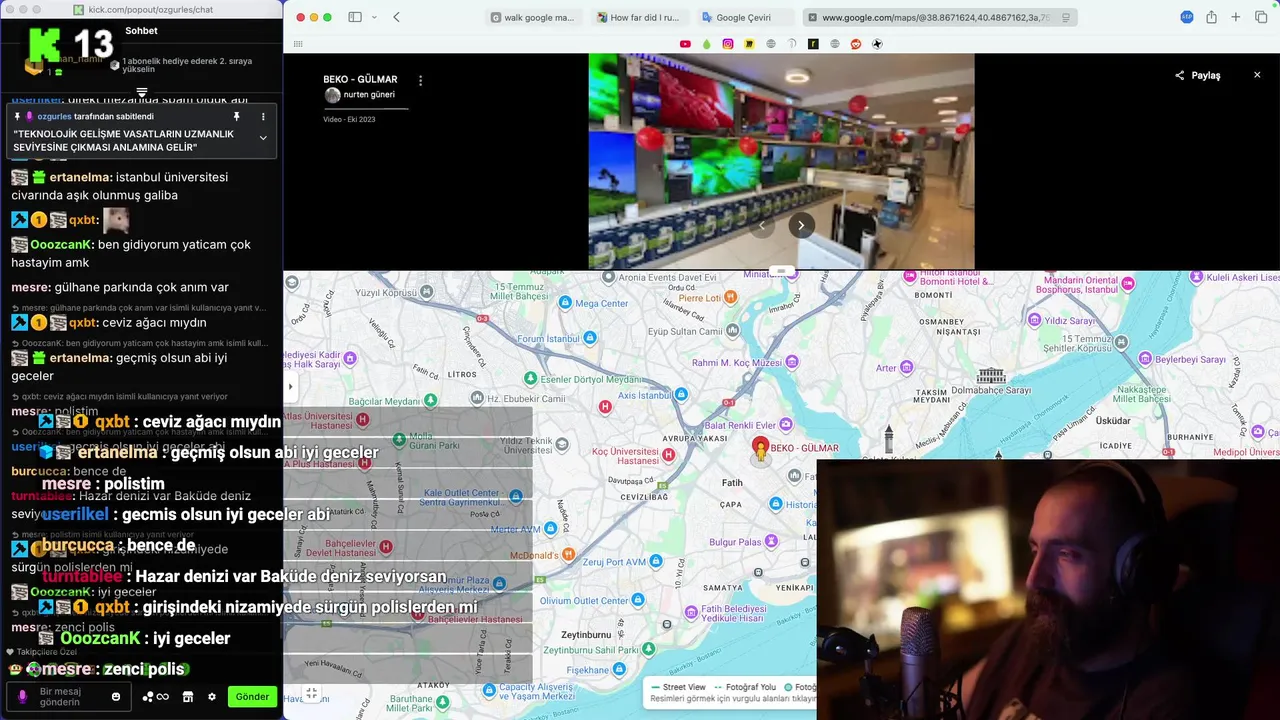Click the blue extension icon in Safari toolbar
Screen dimensions: 1280x720
pos(1187,17)
